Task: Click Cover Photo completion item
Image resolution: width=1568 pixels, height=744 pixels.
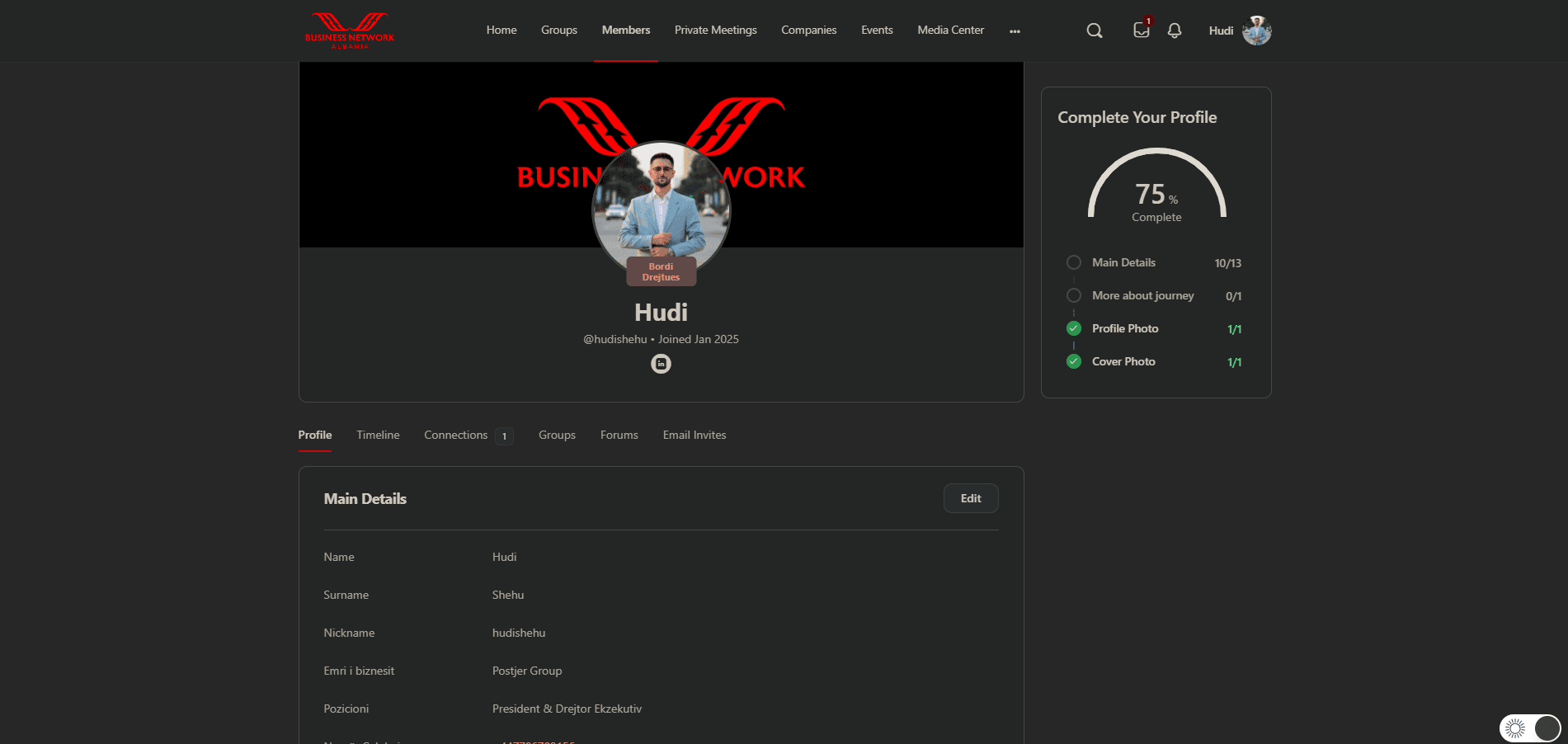Action: pyautogui.click(x=1123, y=361)
